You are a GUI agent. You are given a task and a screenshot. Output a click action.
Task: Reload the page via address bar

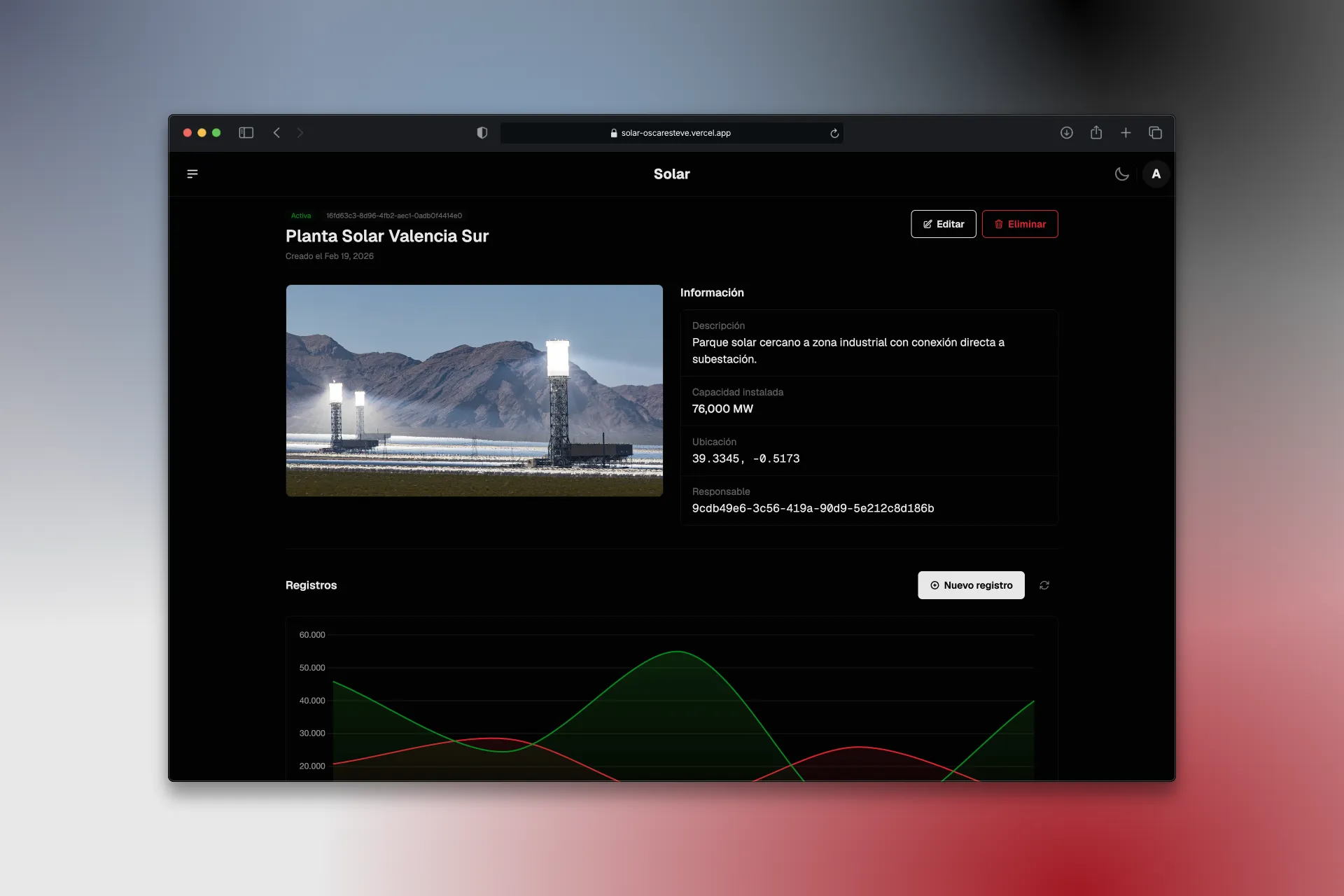click(x=834, y=133)
